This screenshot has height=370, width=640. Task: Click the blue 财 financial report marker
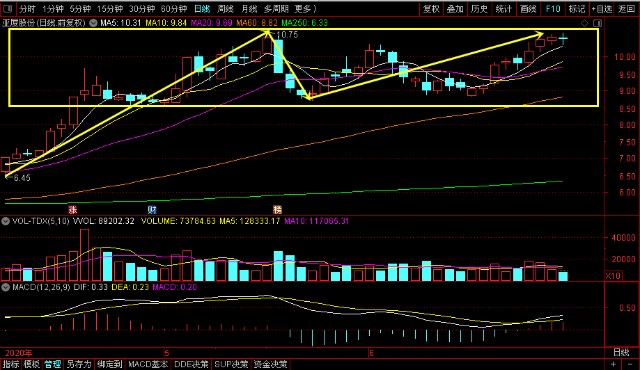coord(152,210)
